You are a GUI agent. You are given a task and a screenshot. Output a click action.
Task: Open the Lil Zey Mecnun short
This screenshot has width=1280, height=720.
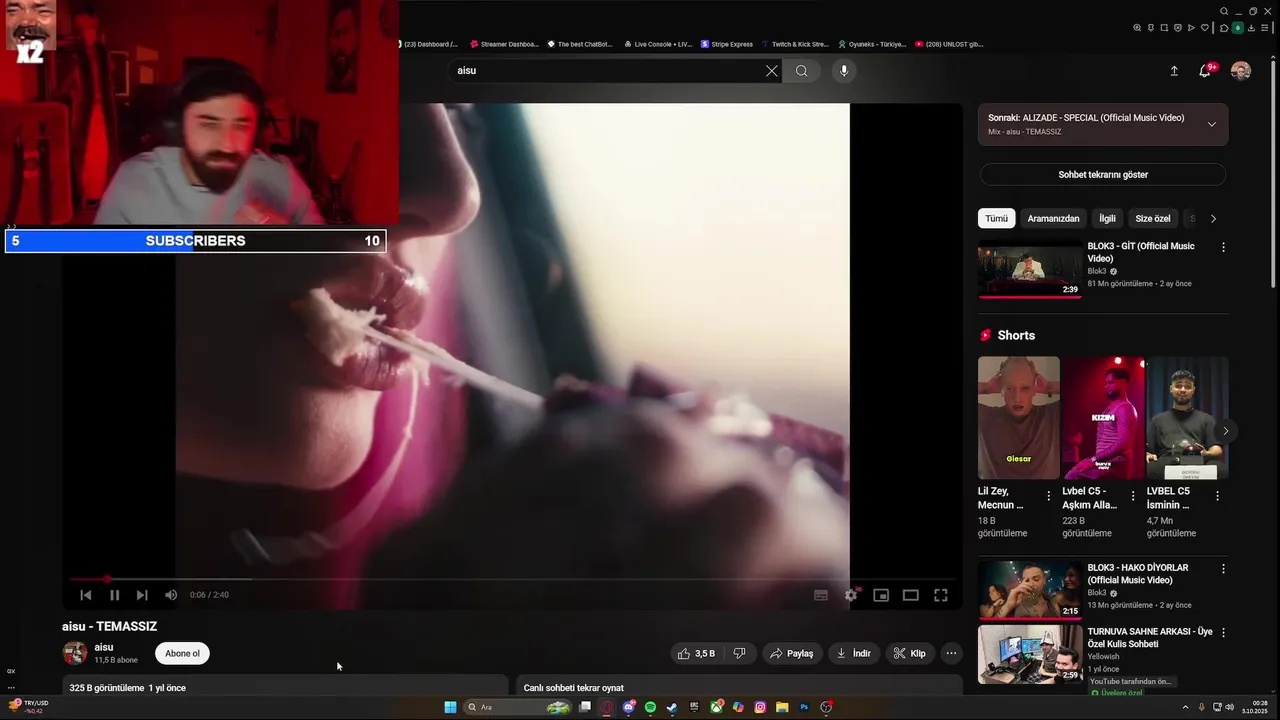pyautogui.click(x=1019, y=418)
